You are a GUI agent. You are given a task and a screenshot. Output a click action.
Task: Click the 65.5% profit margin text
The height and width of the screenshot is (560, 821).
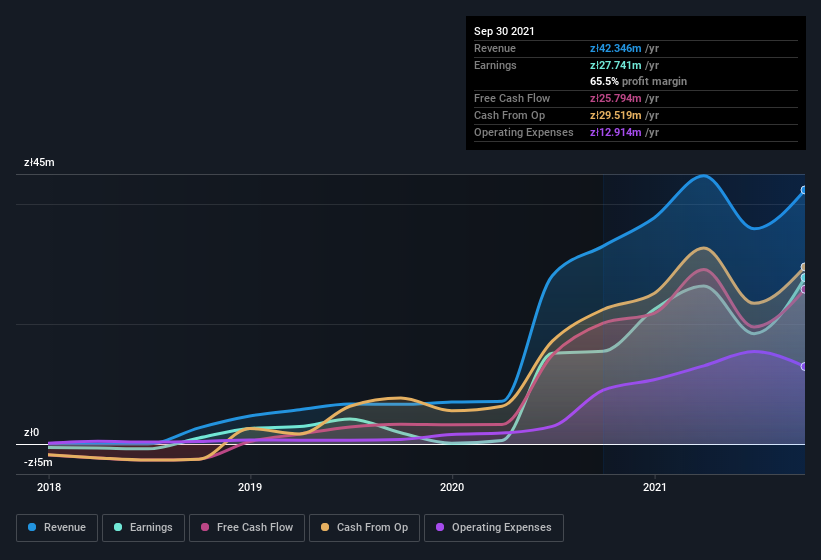coord(638,81)
